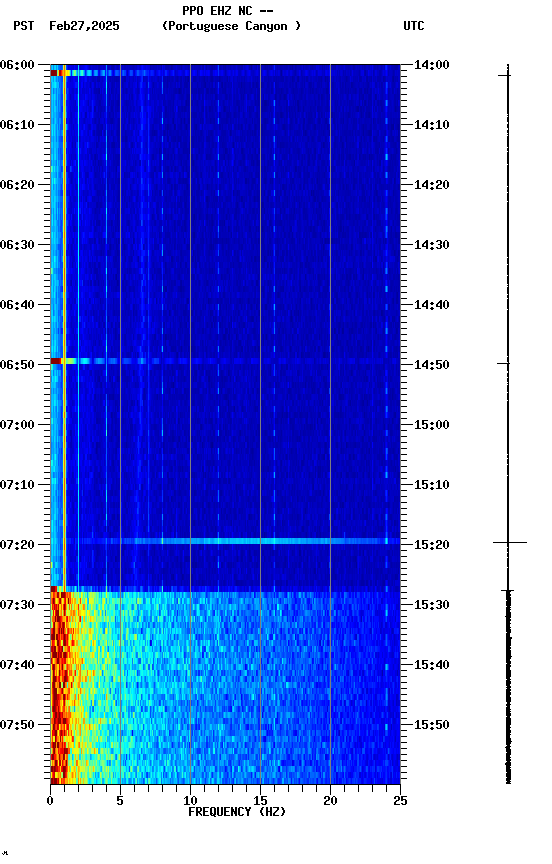
Task: Click the 15:50 UTC time label
Action: [432, 725]
